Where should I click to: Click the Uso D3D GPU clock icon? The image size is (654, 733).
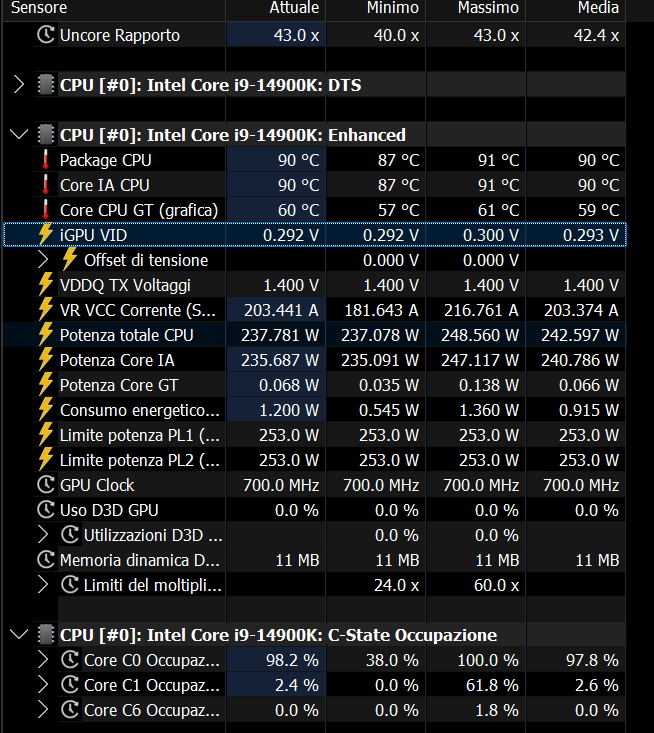46,510
